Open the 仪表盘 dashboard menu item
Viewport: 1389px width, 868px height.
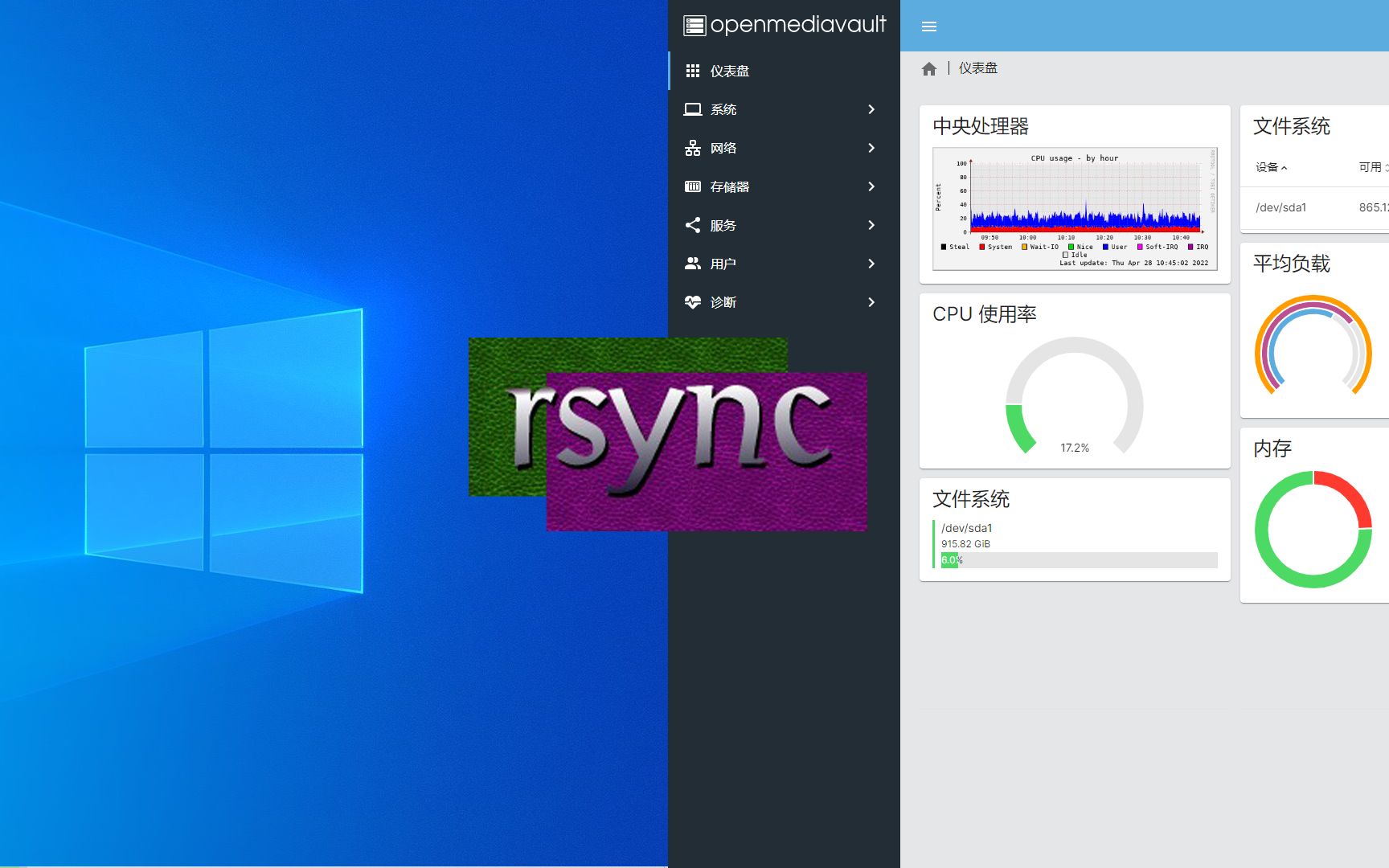pos(785,71)
